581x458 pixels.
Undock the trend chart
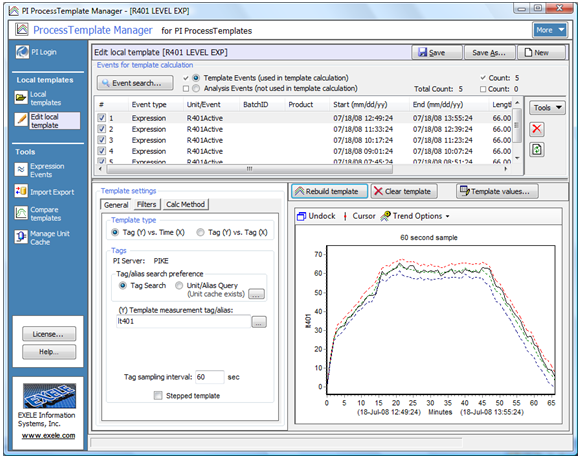click(316, 216)
